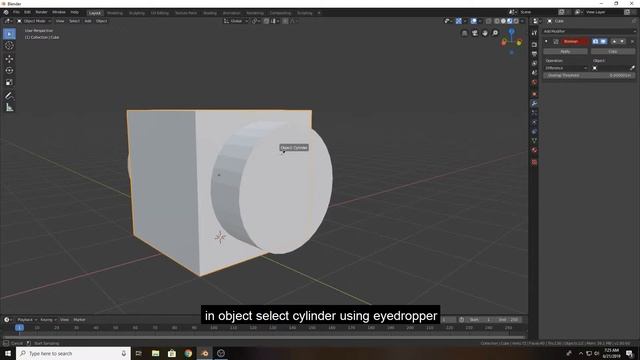
Task: Open the 3D viewport editor type menu
Action: tap(8, 21)
